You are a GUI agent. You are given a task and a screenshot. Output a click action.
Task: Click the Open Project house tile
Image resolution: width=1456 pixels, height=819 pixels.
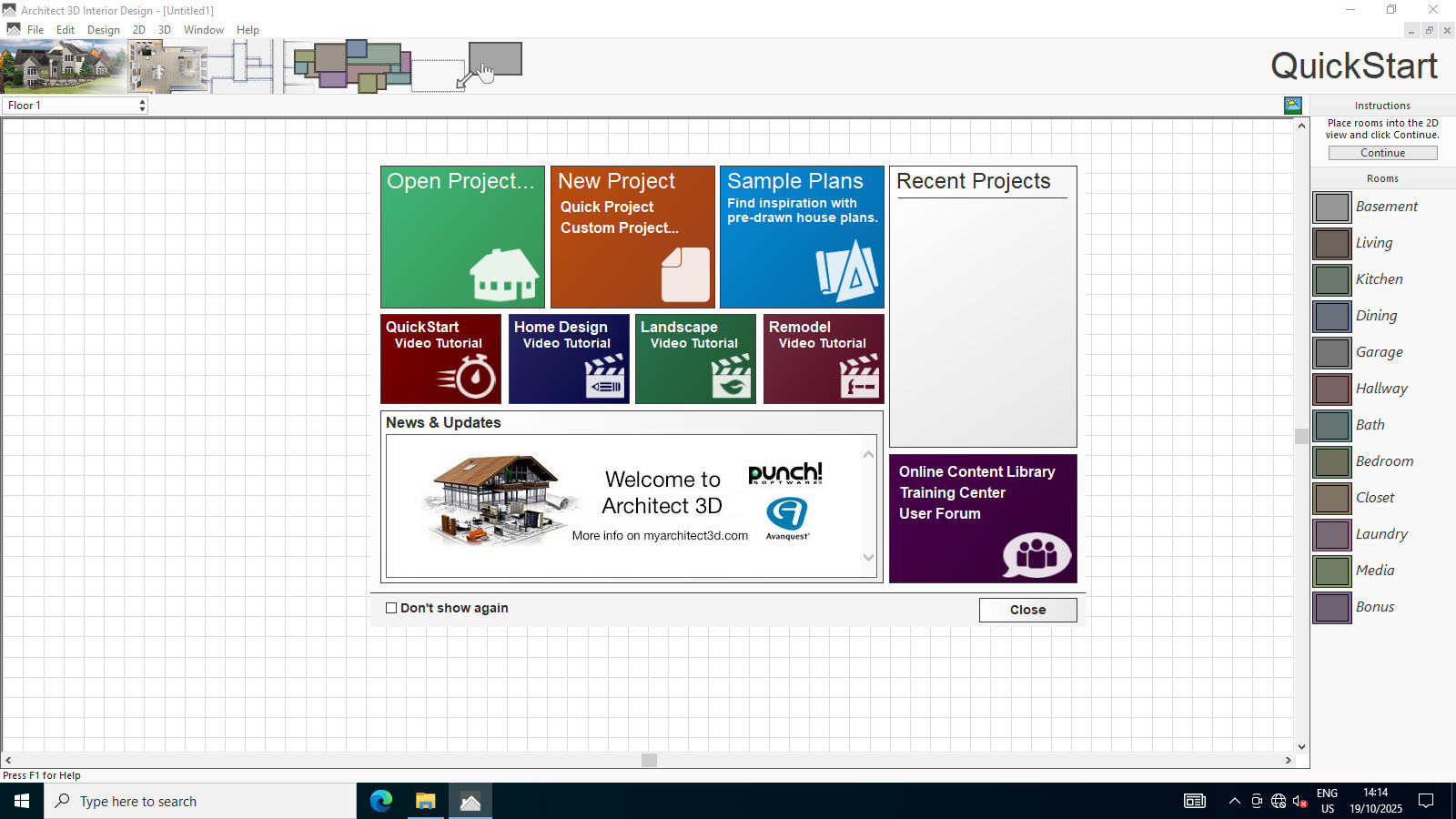462,237
